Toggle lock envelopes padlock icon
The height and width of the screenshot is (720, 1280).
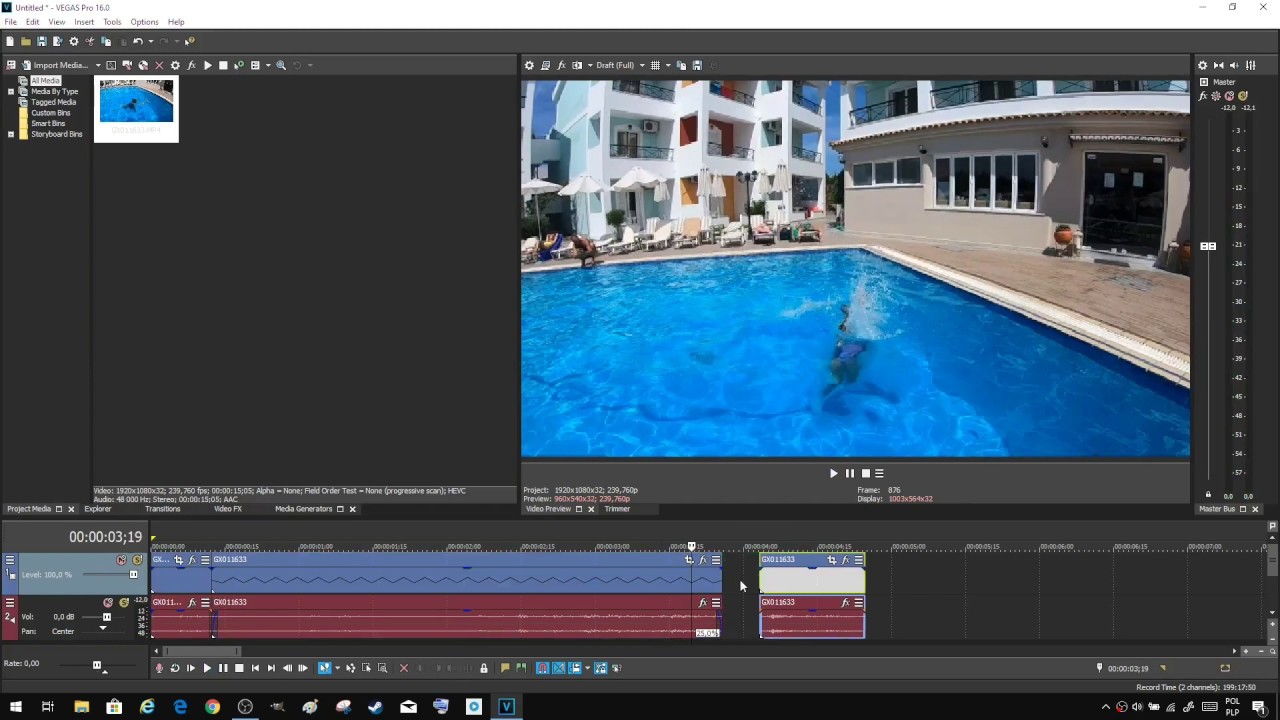[x=483, y=668]
